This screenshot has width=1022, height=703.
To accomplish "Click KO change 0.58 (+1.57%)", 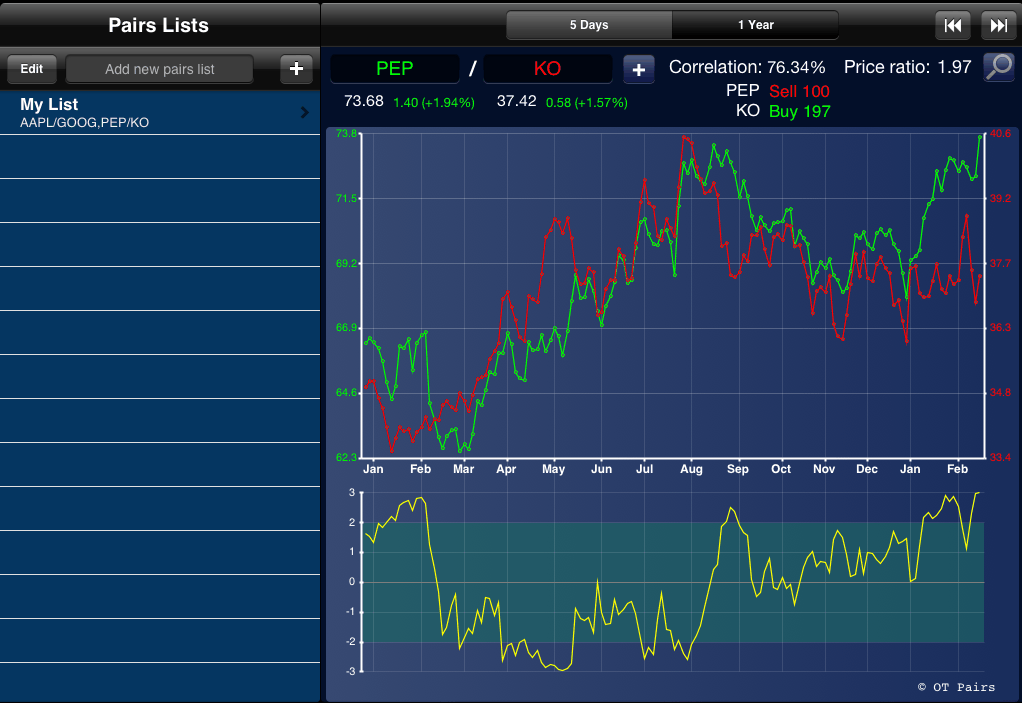I will coord(587,102).
